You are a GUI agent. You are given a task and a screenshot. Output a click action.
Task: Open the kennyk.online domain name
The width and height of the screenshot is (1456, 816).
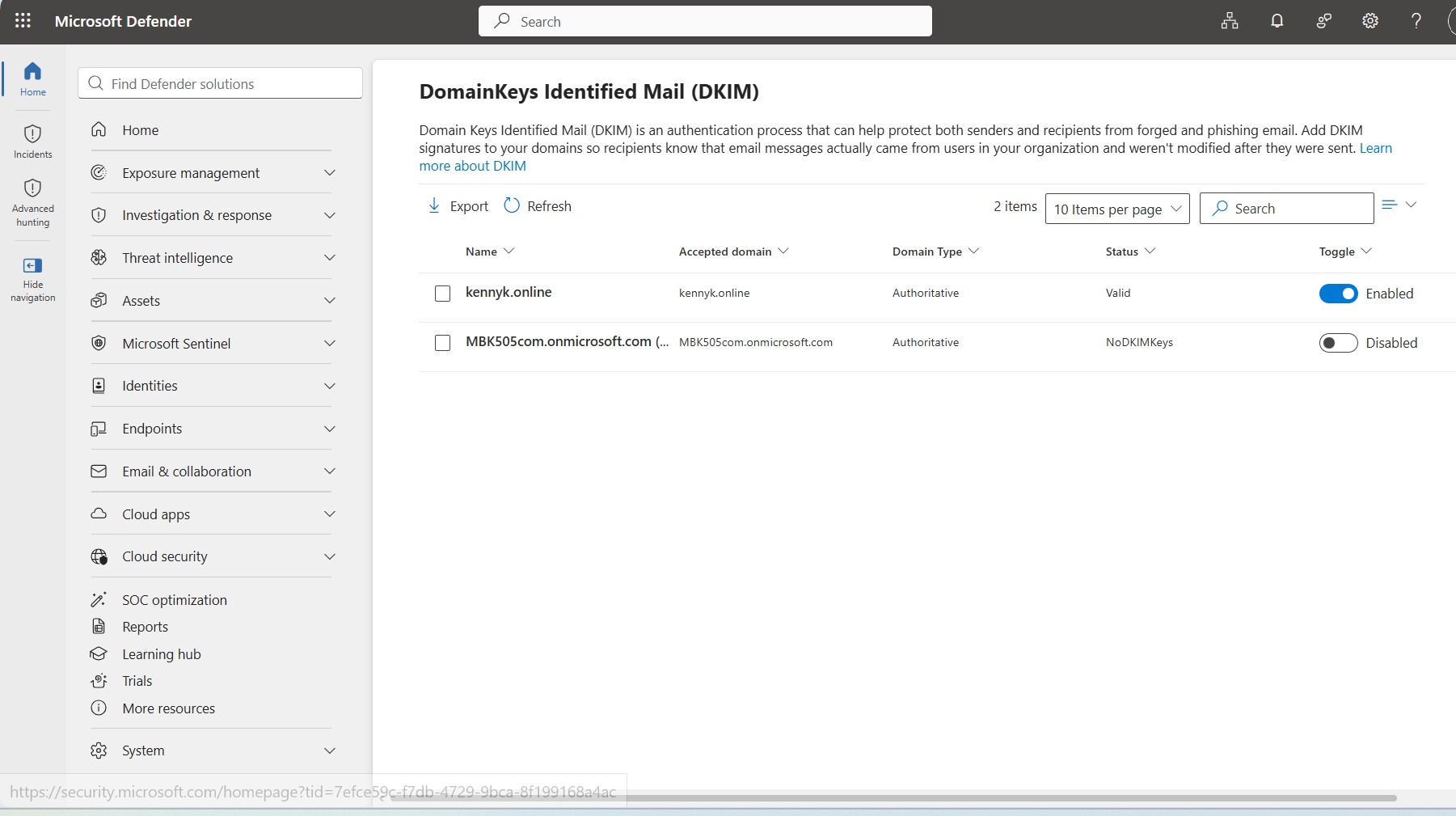509,292
